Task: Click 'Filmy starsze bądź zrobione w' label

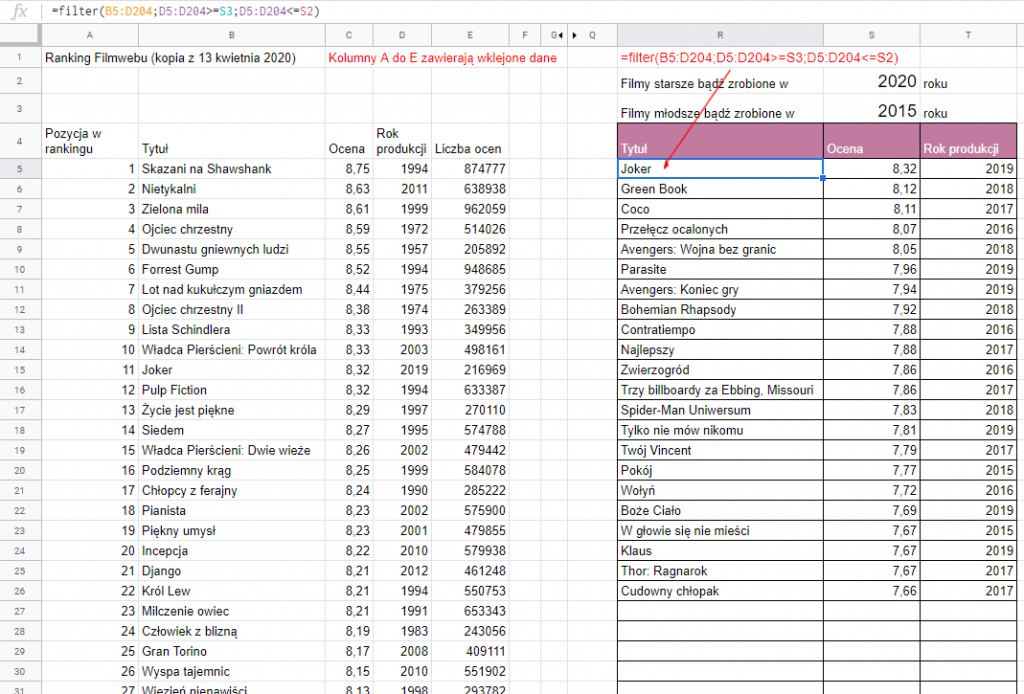Action: [704, 84]
